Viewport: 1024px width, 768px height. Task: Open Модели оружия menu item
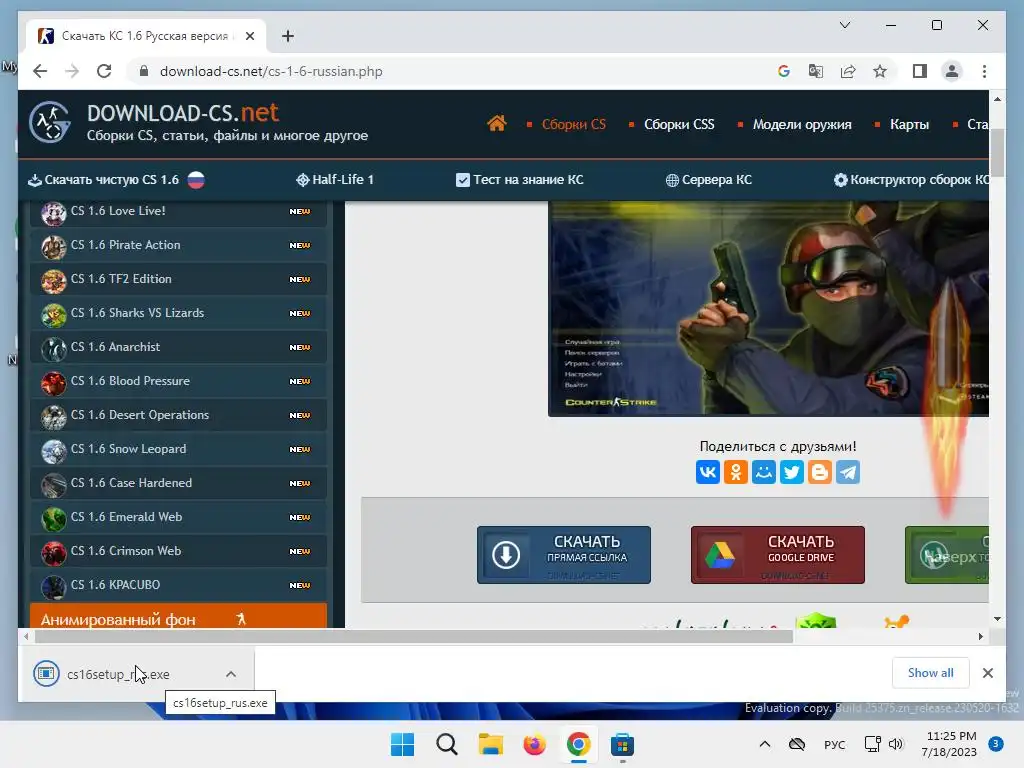[802, 124]
